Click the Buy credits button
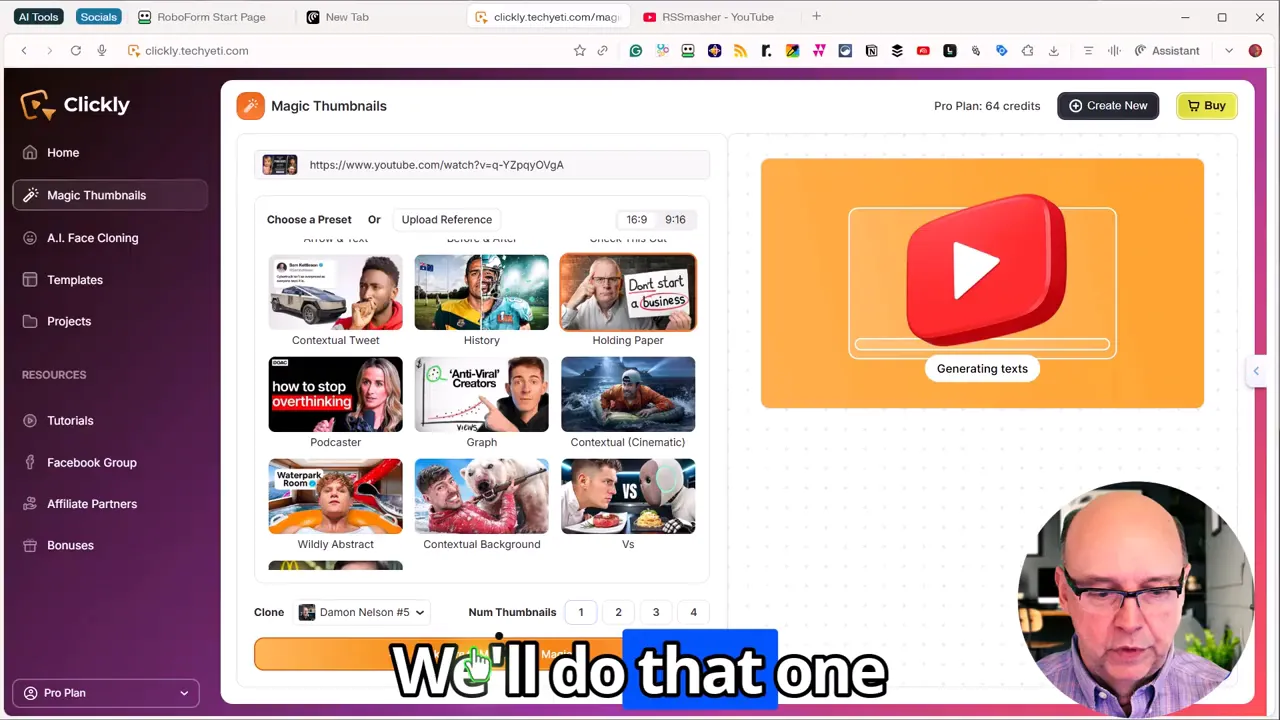The image size is (1280, 720). point(1207,105)
